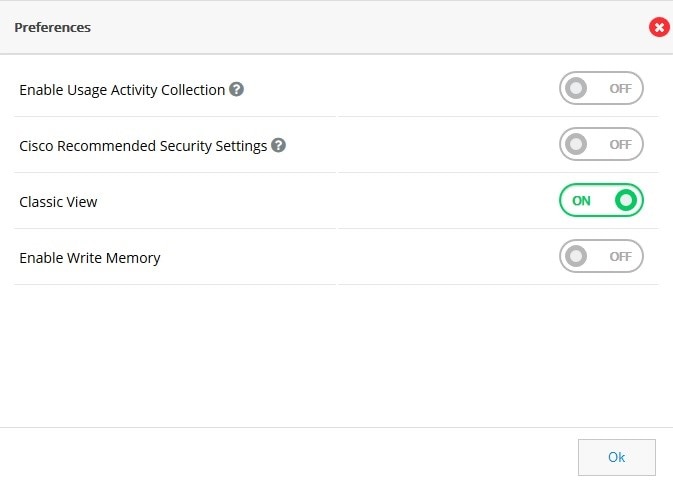The image size is (673, 489).
Task: Click OFF text on Cisco Security switch
Action: tap(620, 144)
